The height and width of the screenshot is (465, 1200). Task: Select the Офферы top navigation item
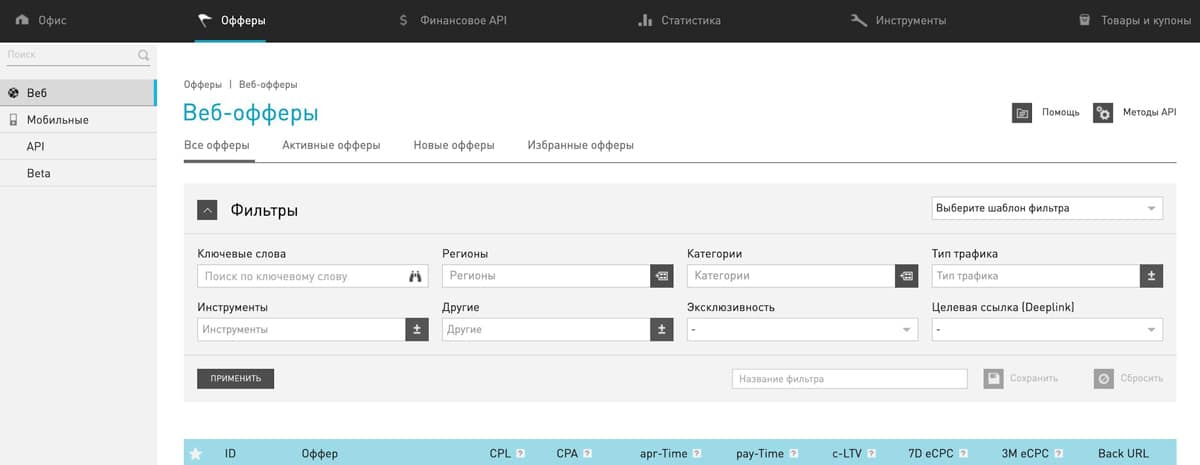pyautogui.click(x=232, y=20)
